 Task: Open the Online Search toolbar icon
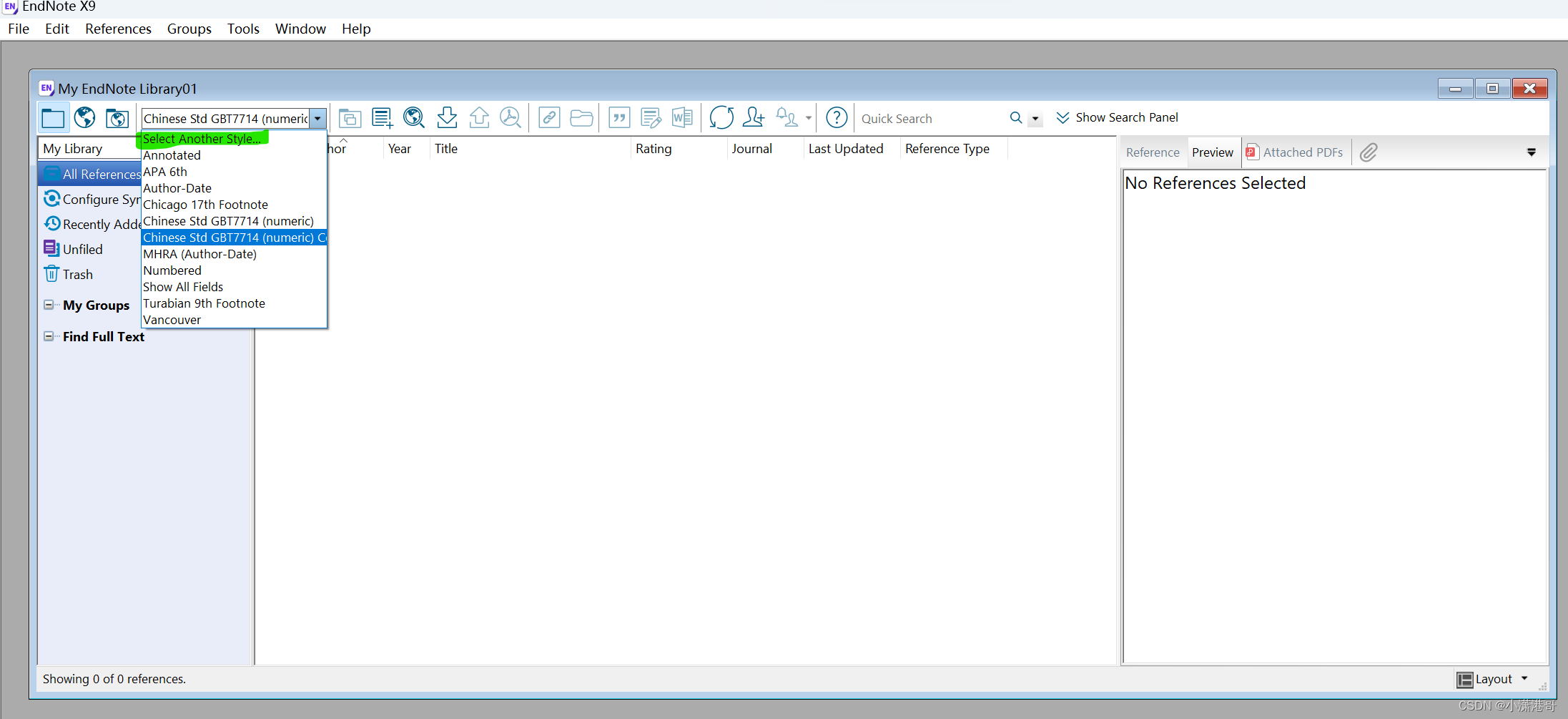pos(414,117)
